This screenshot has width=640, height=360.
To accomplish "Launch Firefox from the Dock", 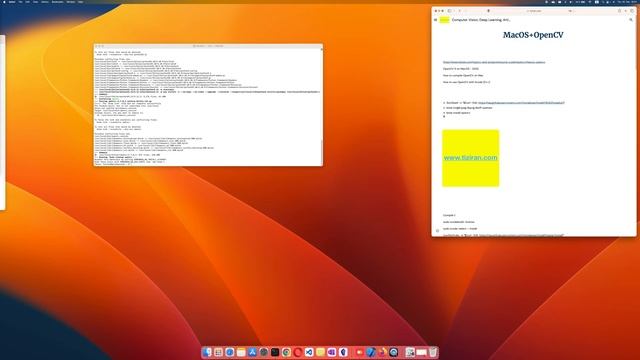I will tap(382, 352).
